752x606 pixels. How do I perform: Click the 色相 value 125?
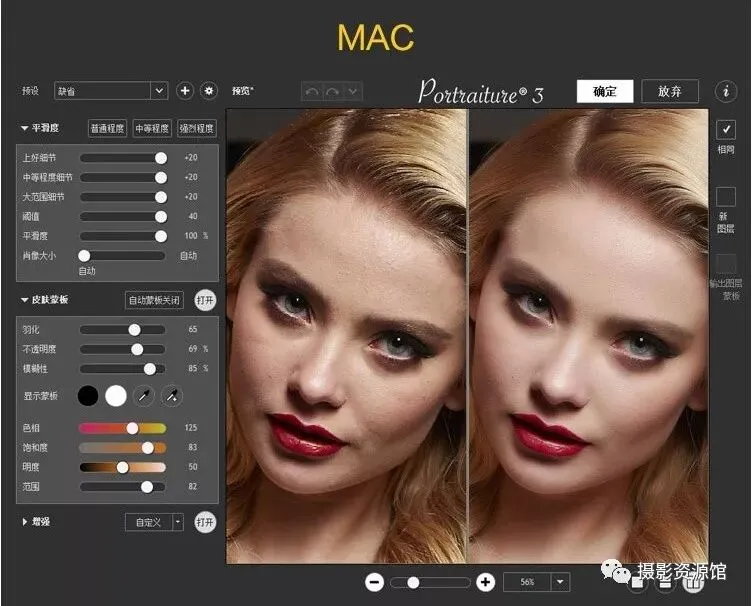coord(191,427)
